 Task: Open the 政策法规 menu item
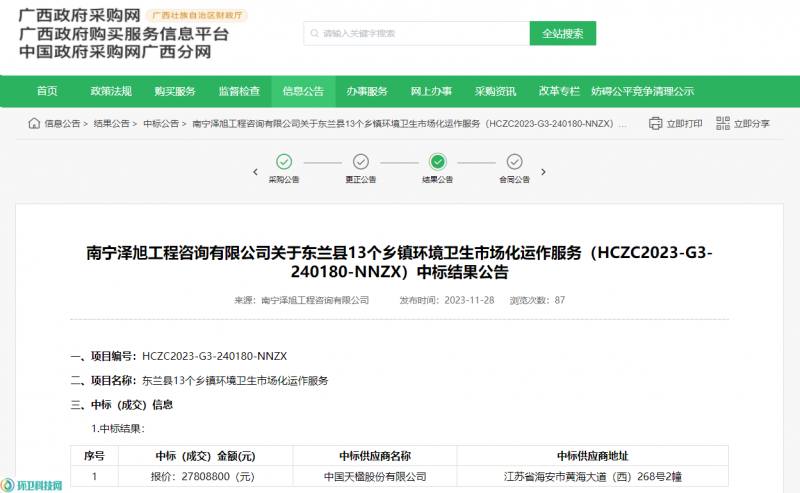(x=111, y=91)
